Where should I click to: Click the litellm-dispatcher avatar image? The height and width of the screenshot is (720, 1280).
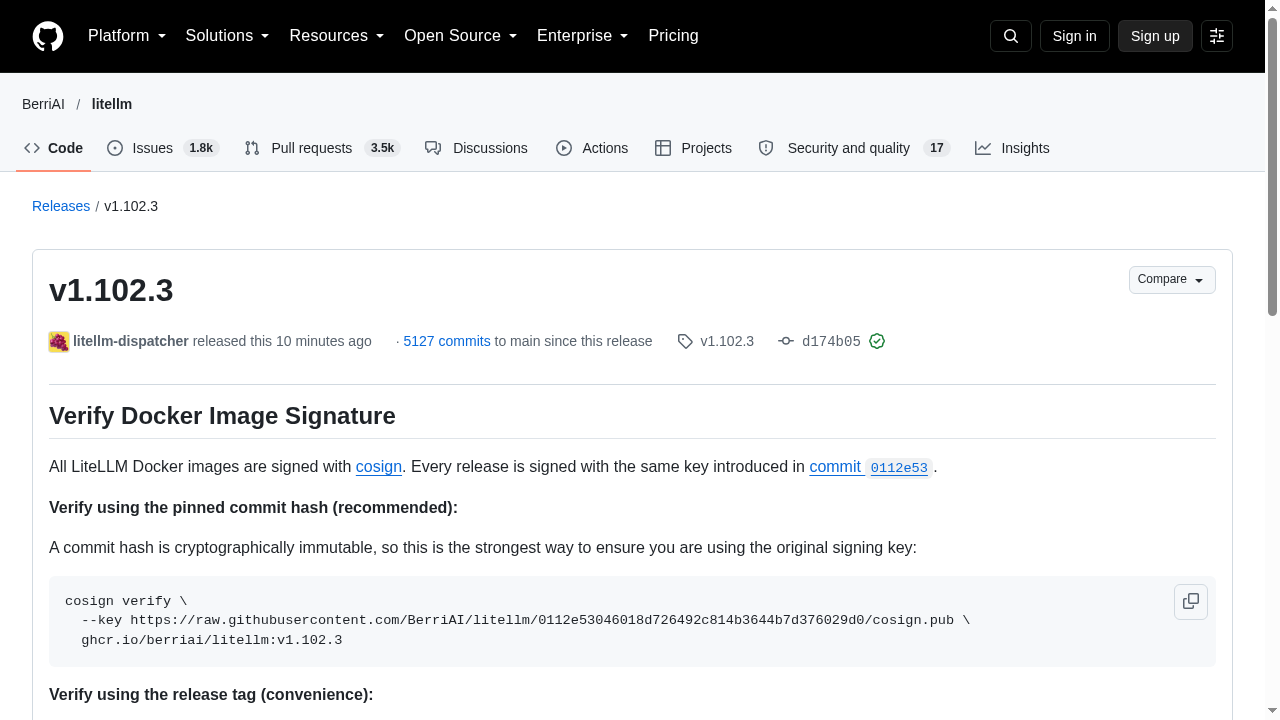tap(59, 342)
